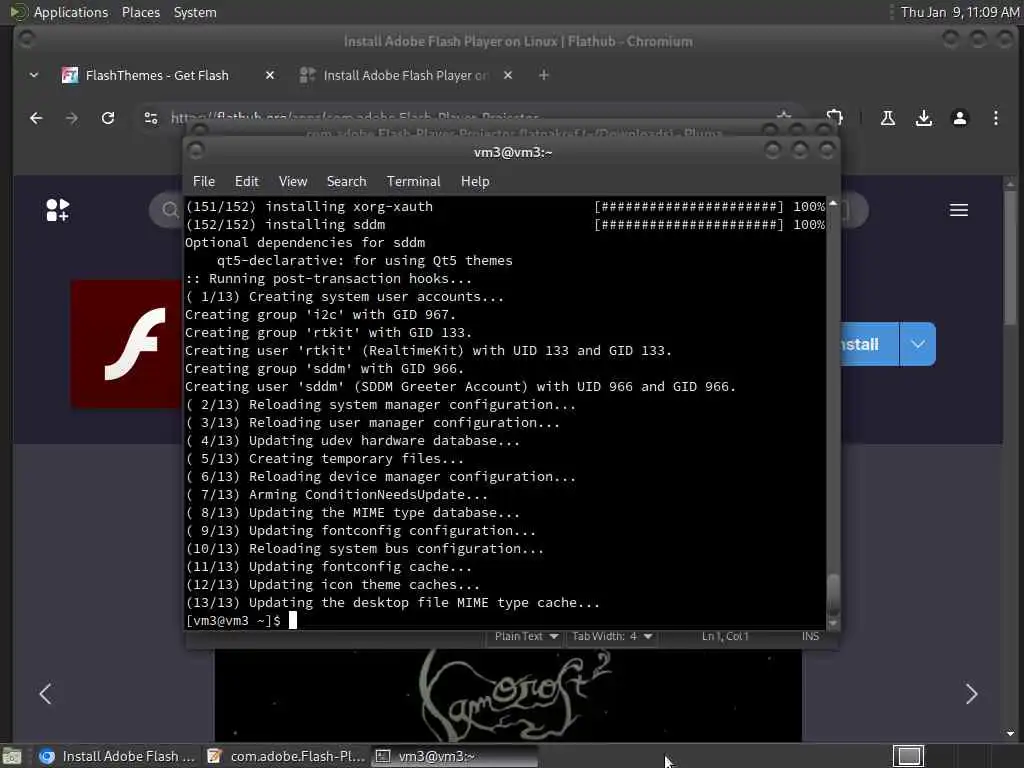Close the Install Adobe Flash Player tab
This screenshot has height=768, width=1024.
(x=508, y=75)
